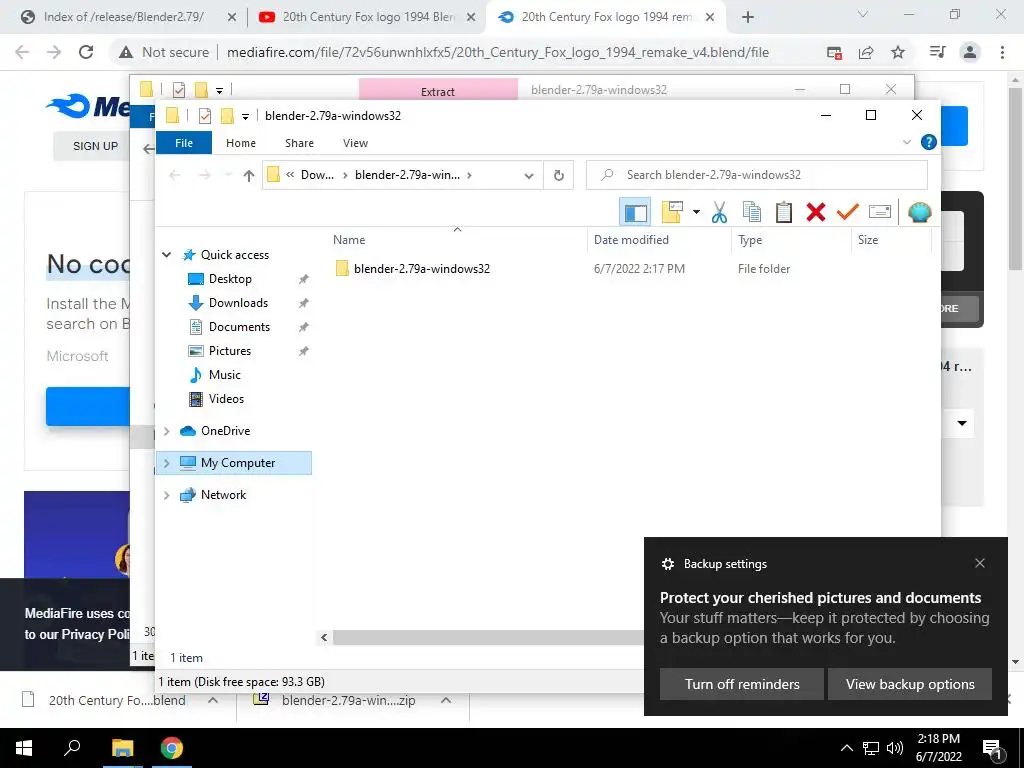
Task: Open the File menu in Explorer
Action: coord(184,143)
